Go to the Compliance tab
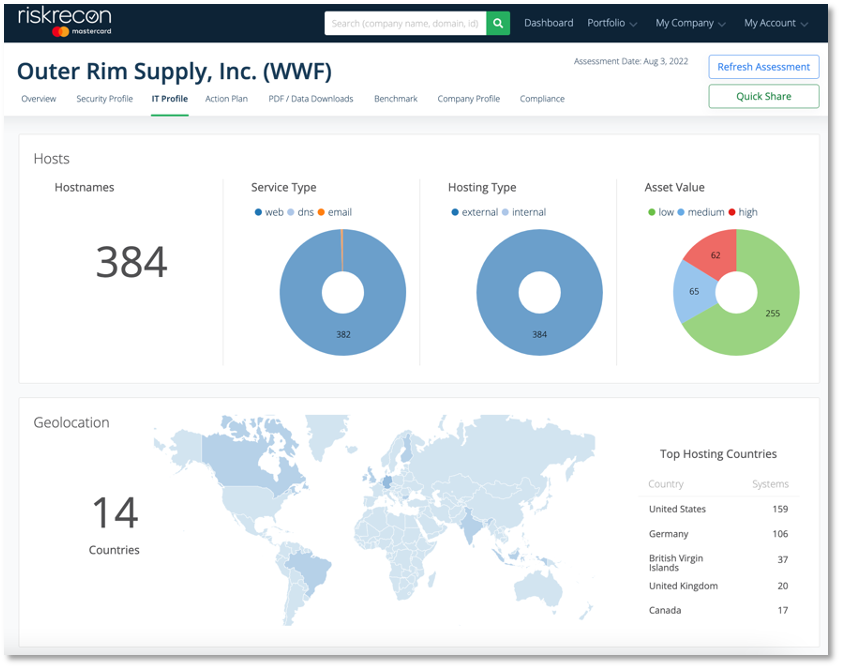 pos(542,99)
